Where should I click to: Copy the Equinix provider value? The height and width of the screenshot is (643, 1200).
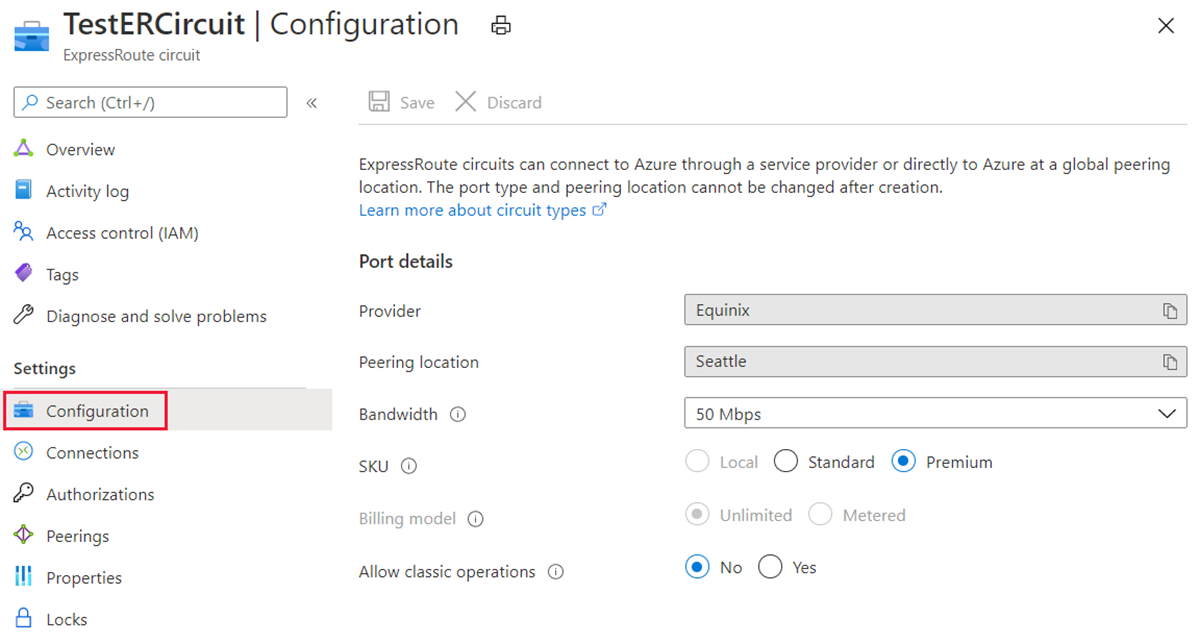[x=1170, y=311]
